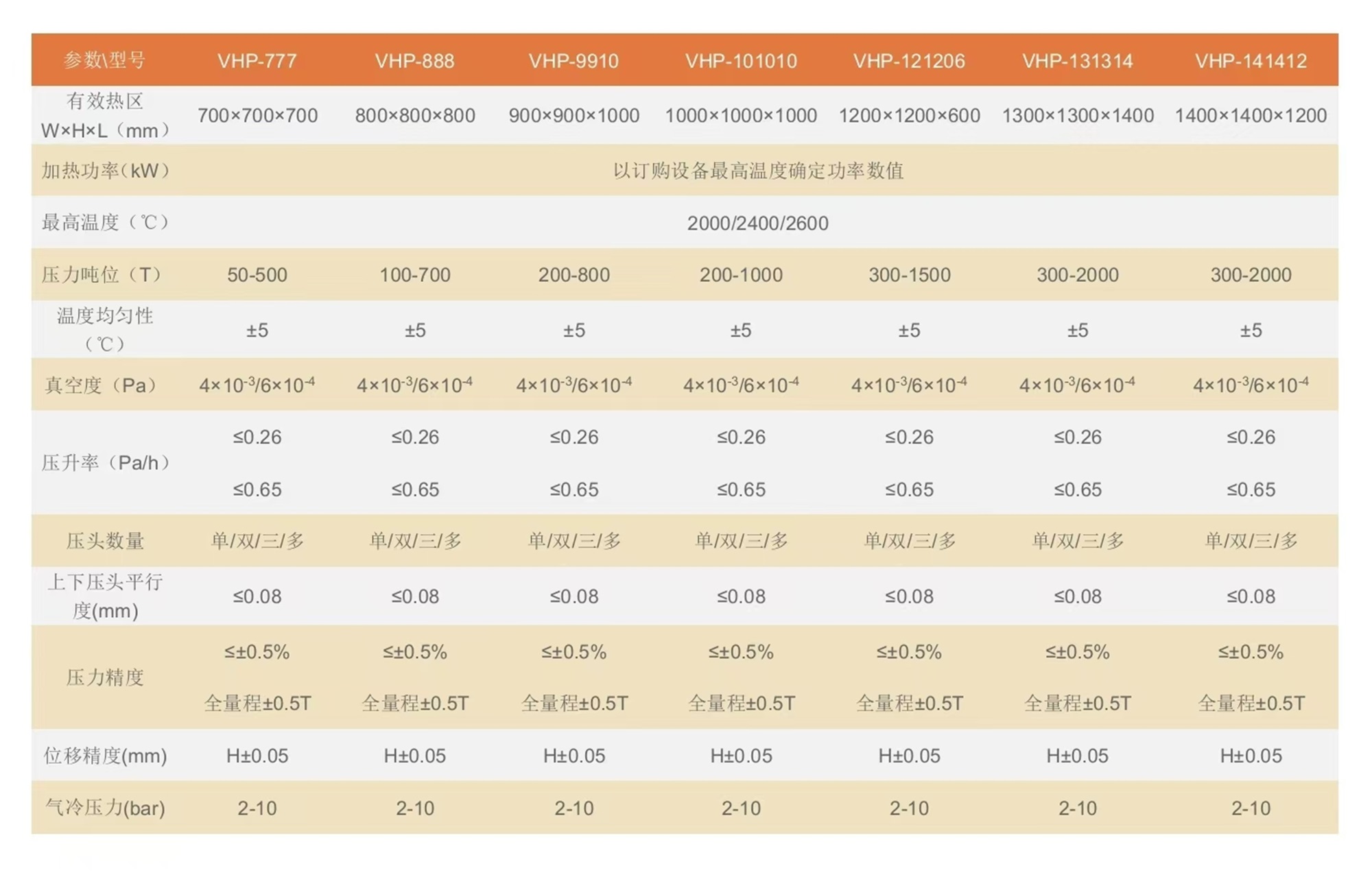Click the 700×700×700 dimension cell
The width and height of the screenshot is (1372, 877).
257,115
